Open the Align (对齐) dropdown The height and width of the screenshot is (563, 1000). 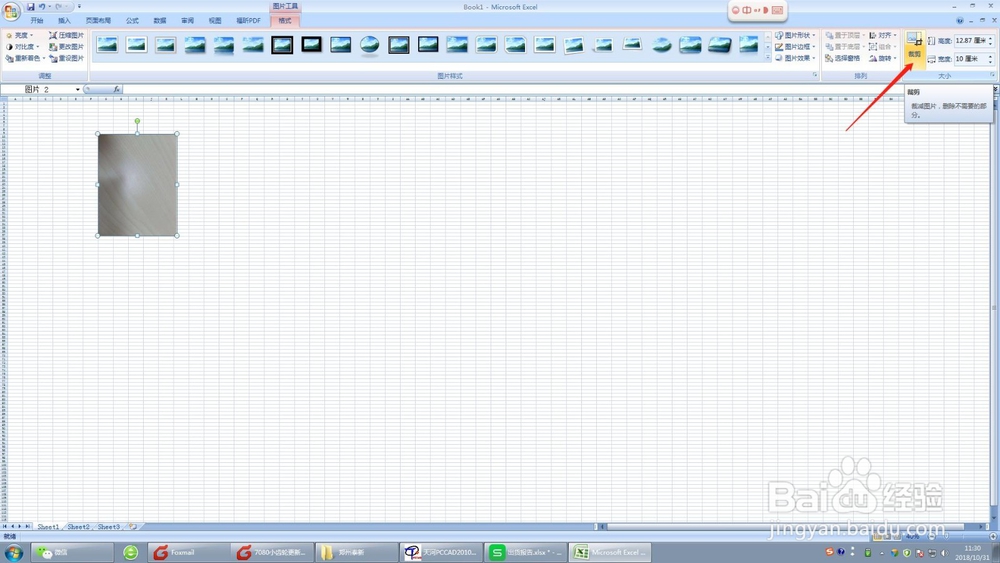click(x=883, y=35)
